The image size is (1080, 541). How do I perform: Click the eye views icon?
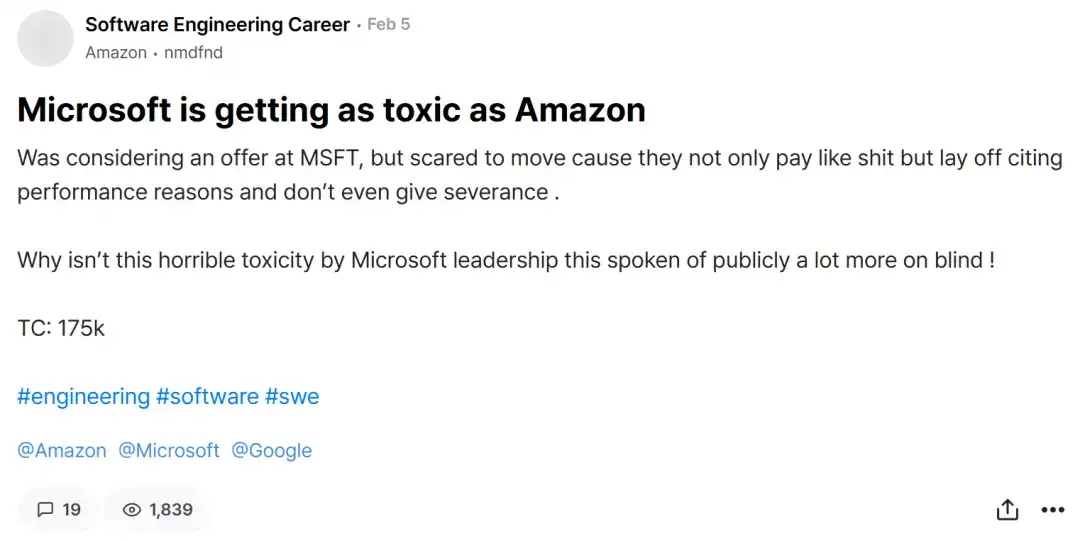(132, 510)
